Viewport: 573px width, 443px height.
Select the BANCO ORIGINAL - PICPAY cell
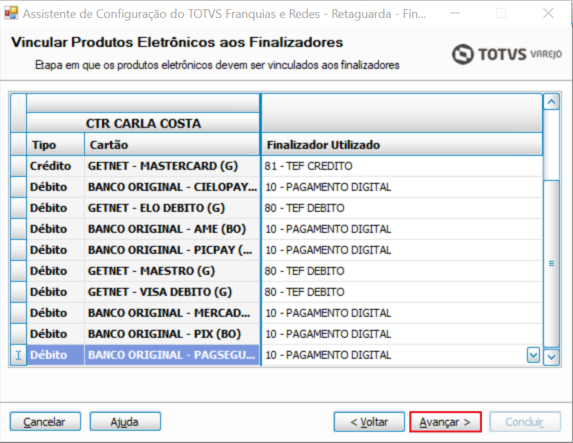(x=172, y=250)
